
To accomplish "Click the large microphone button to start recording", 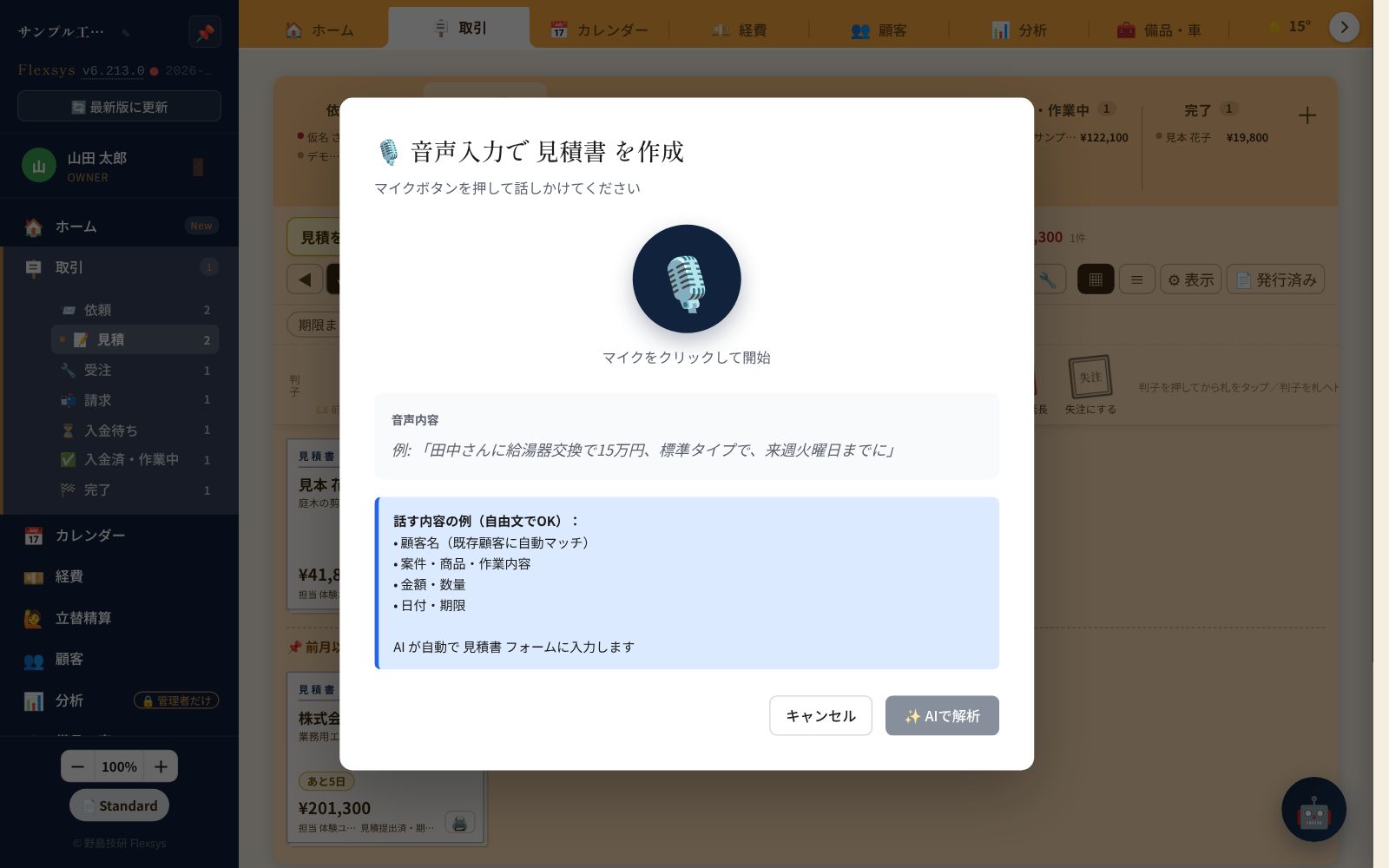I will click(x=686, y=279).
